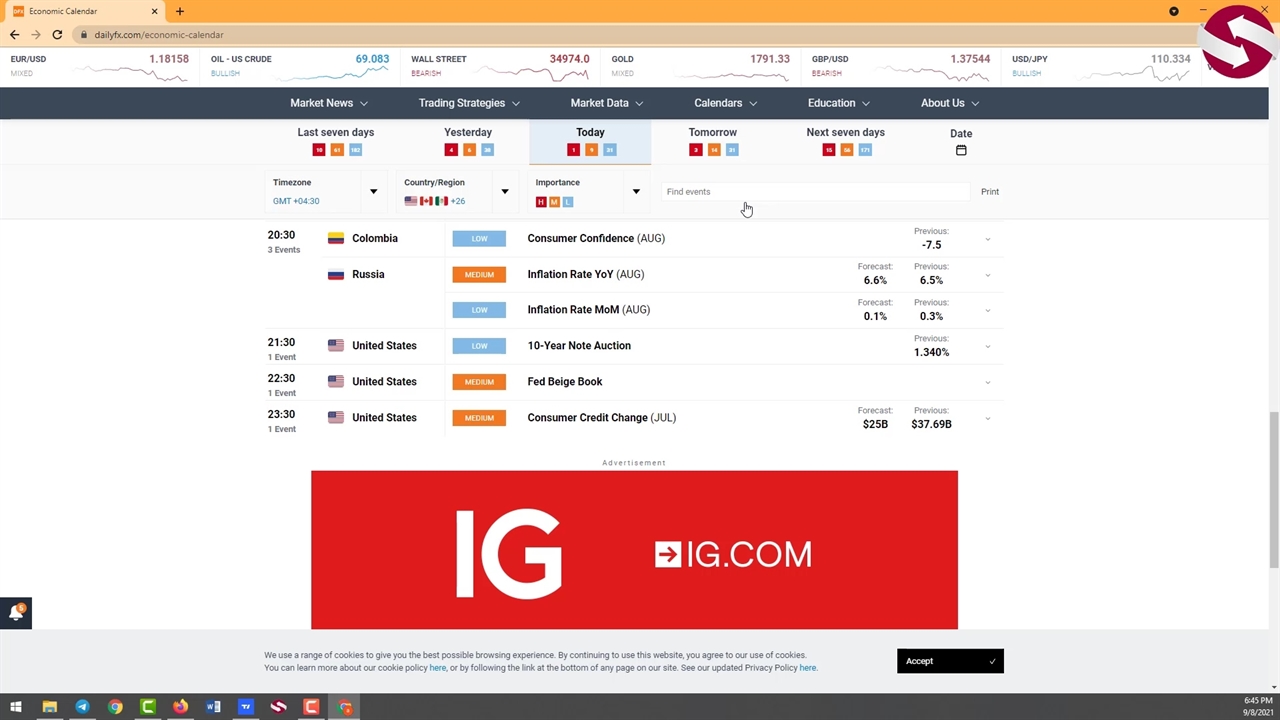Image resolution: width=1280 pixels, height=720 pixels.
Task: Switch to the Tomorrow tab
Action: (x=712, y=140)
